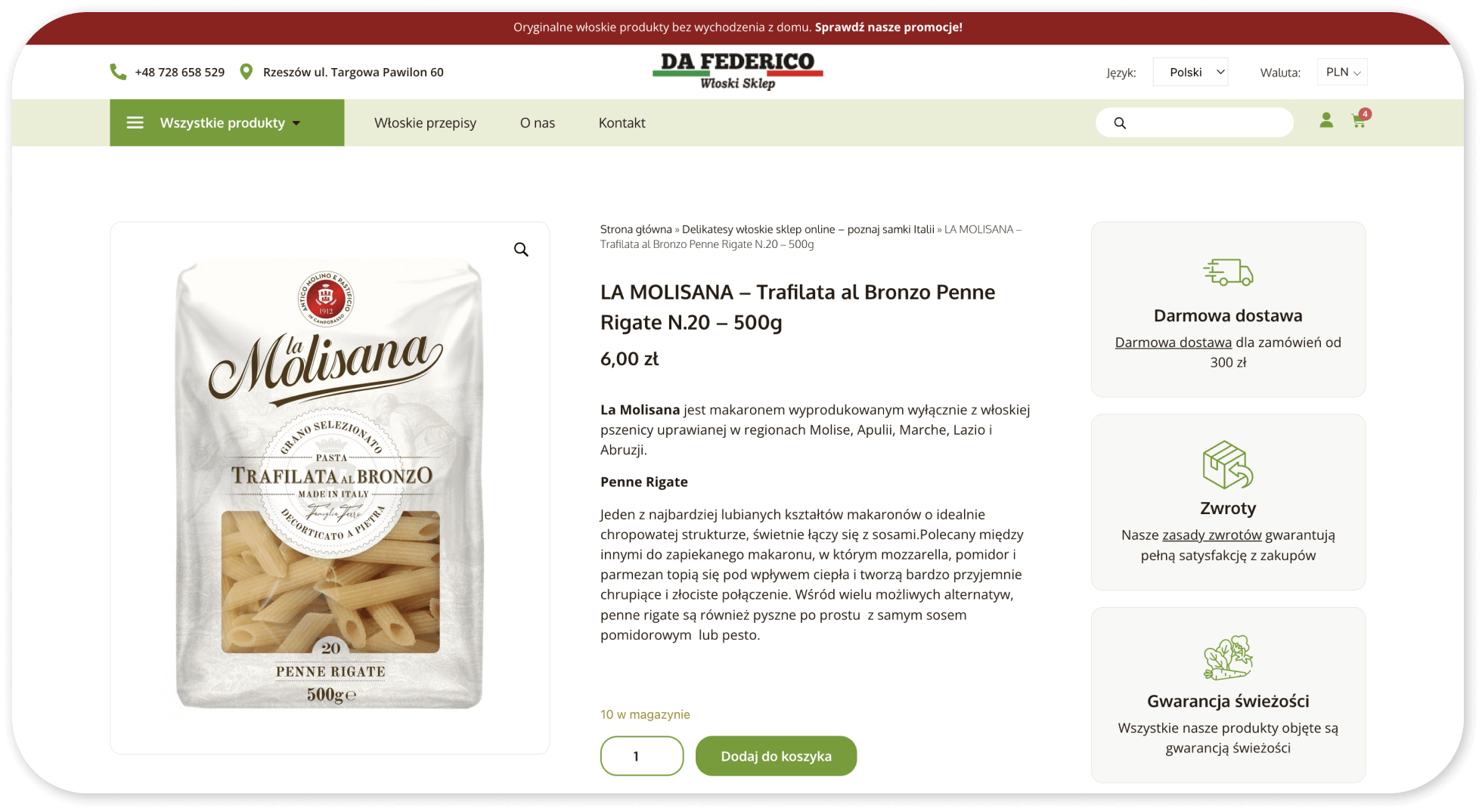Open the user account icon
The image size is (1482, 812).
coord(1326,120)
